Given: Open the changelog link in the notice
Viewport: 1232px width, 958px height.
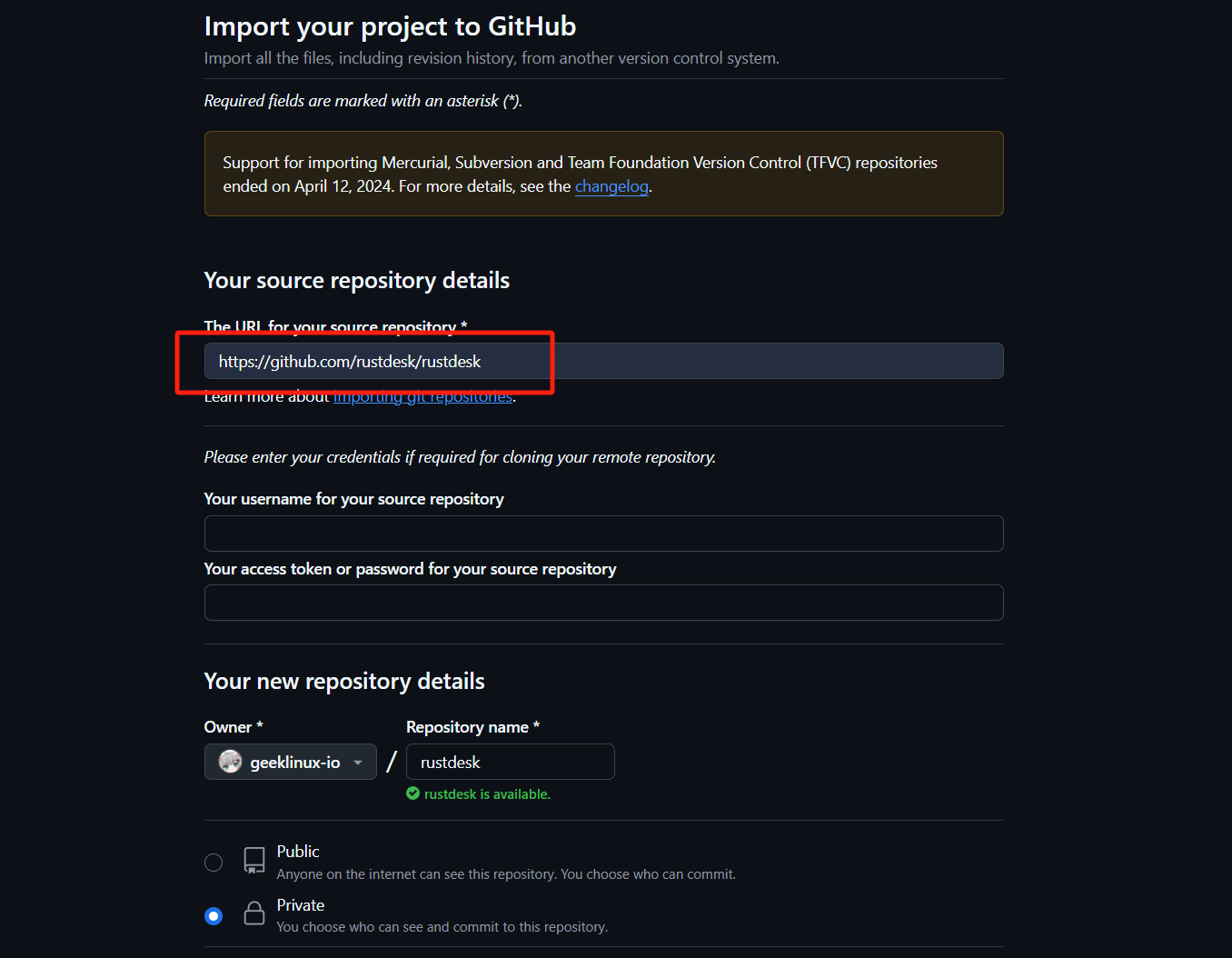Looking at the screenshot, I should click(611, 186).
